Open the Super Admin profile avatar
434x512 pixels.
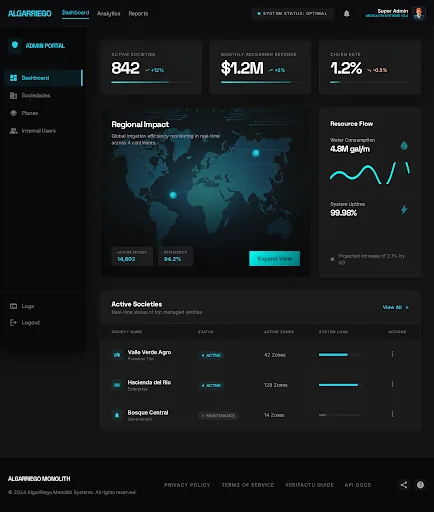pyautogui.click(x=419, y=14)
